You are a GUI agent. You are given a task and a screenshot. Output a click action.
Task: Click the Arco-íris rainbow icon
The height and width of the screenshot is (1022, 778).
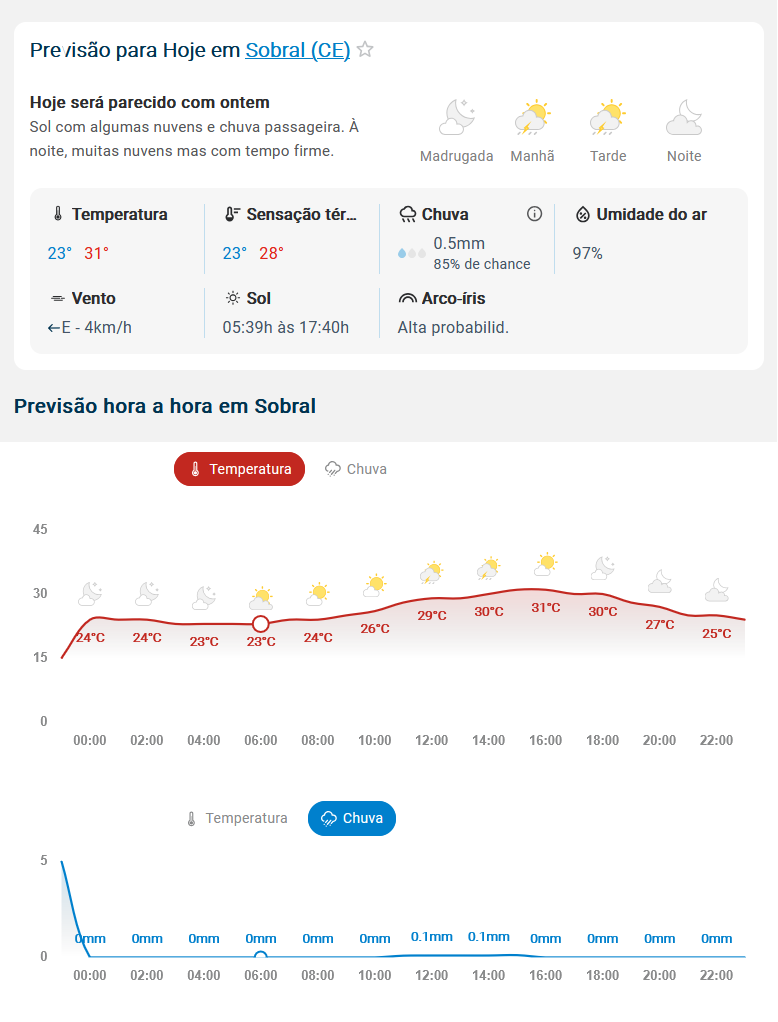[407, 299]
